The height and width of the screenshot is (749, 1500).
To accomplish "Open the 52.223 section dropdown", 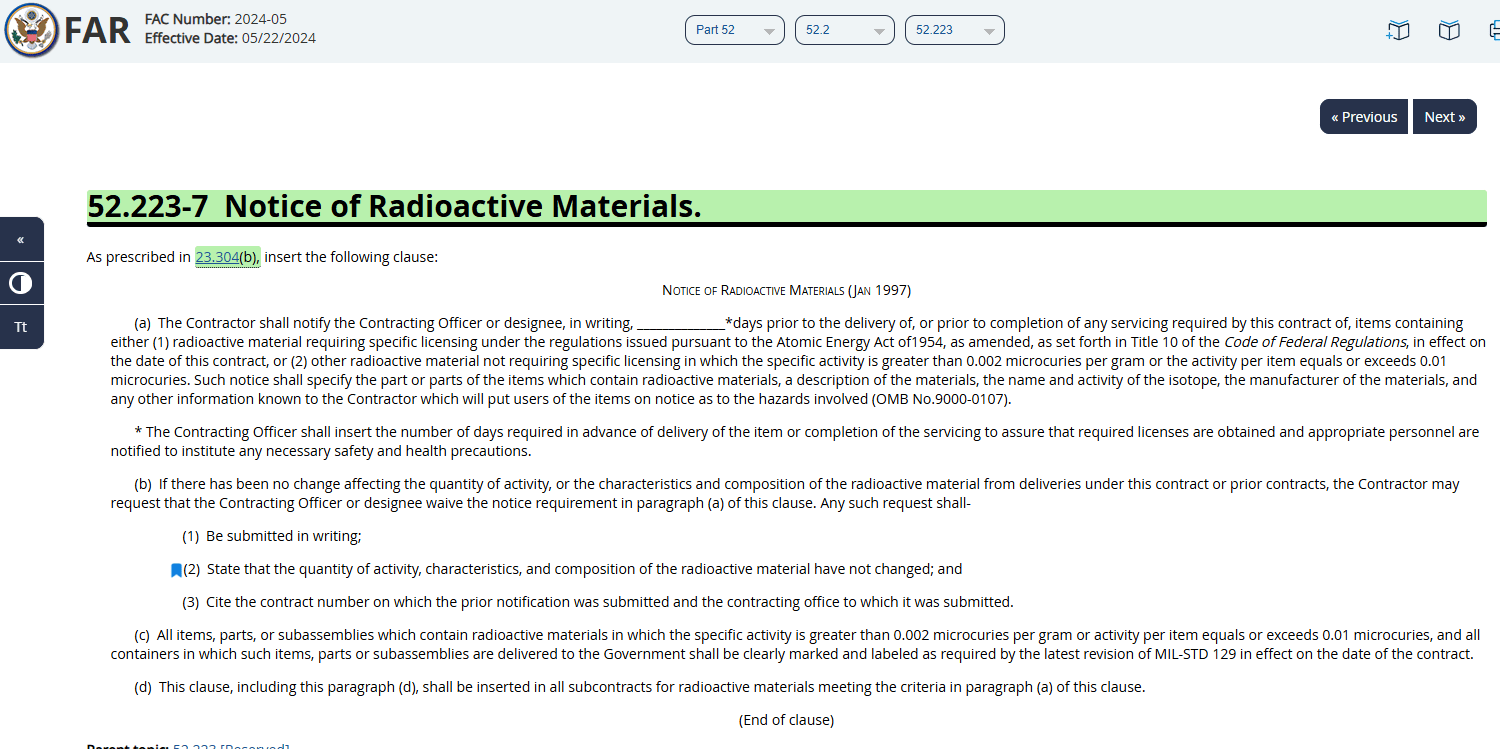I will (x=955, y=30).
